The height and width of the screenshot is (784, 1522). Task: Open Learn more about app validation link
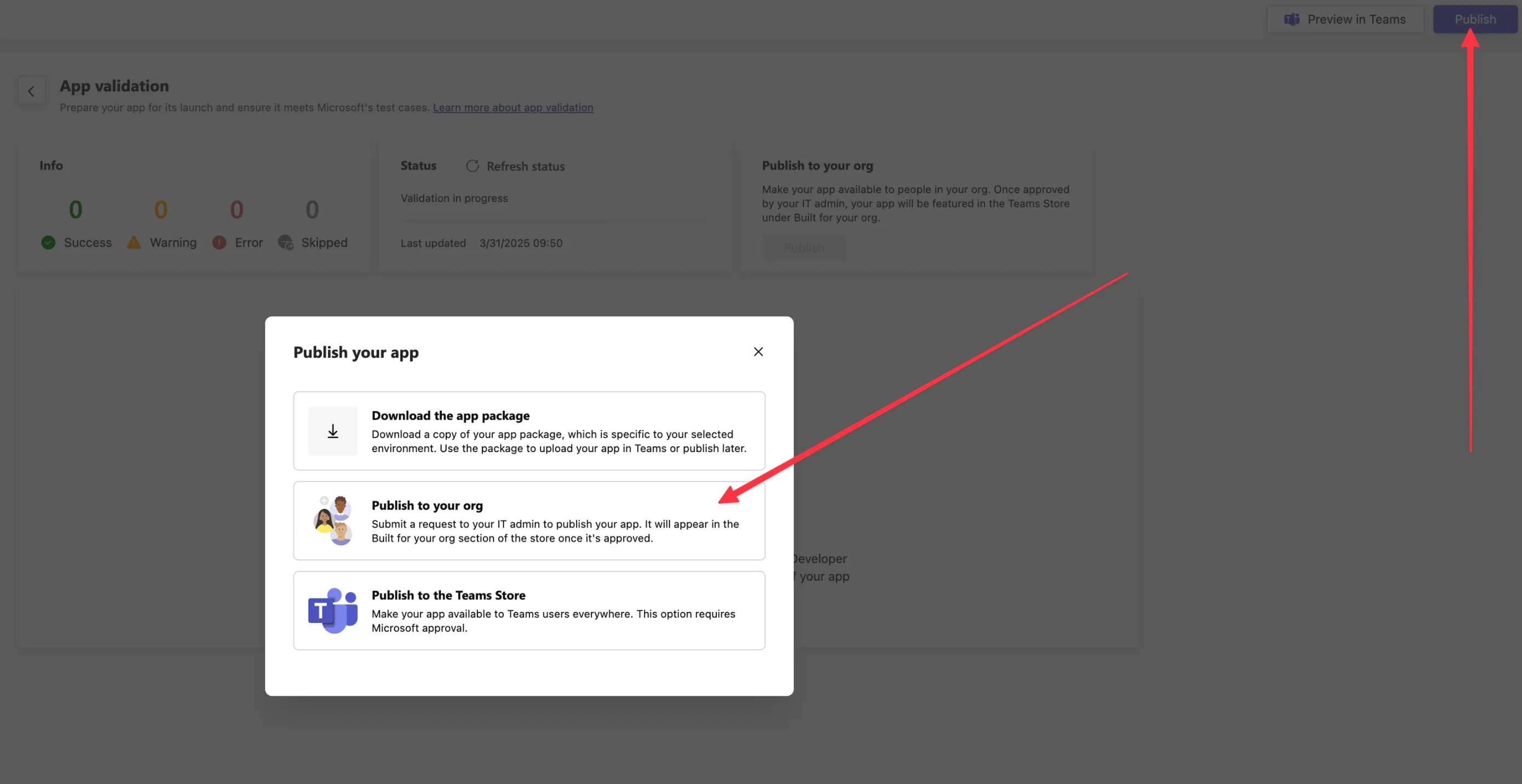pos(513,107)
